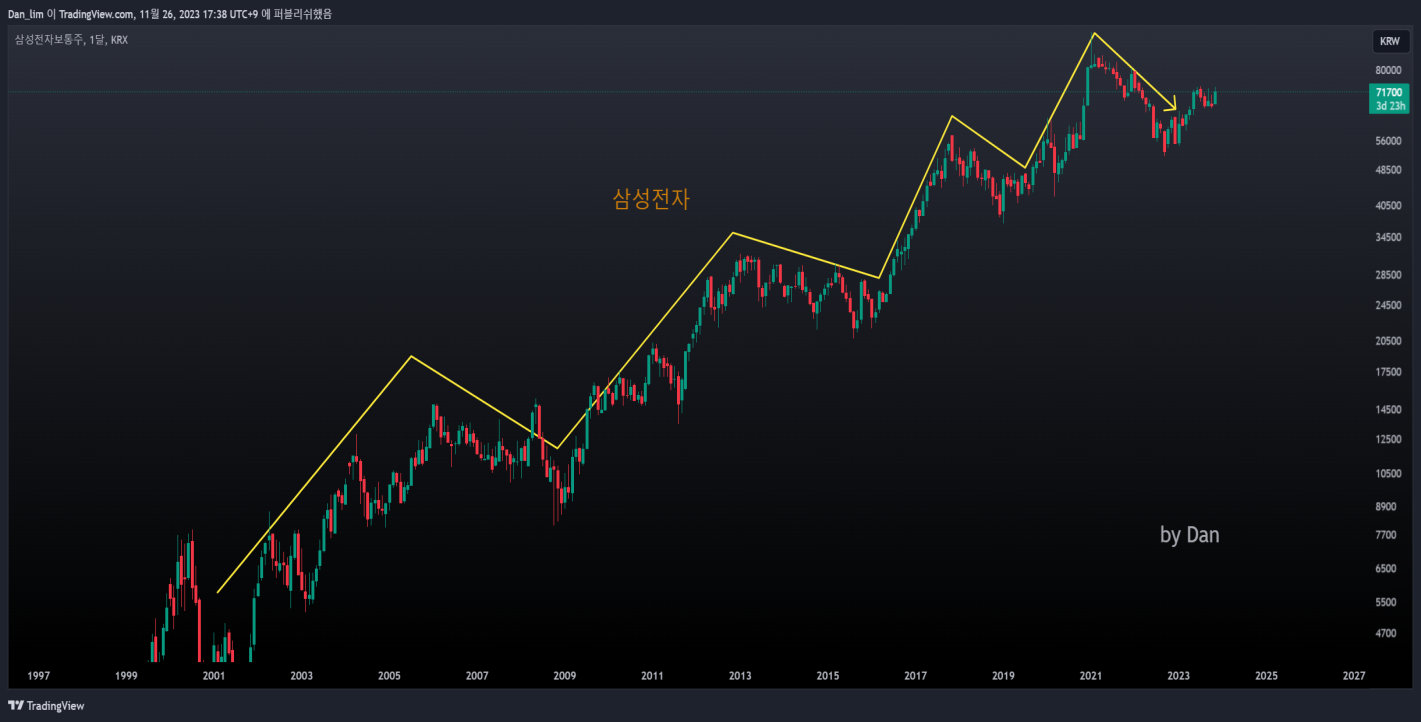
Task: Select the 'by Dan' text annotation
Action: (1189, 535)
